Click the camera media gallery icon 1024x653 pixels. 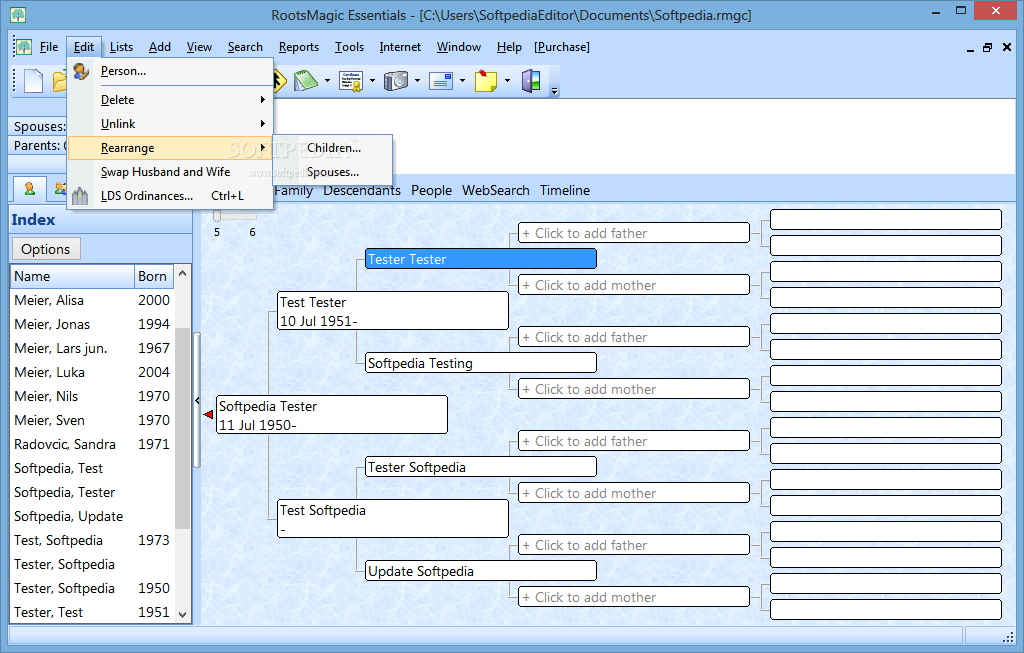pyautogui.click(x=396, y=81)
